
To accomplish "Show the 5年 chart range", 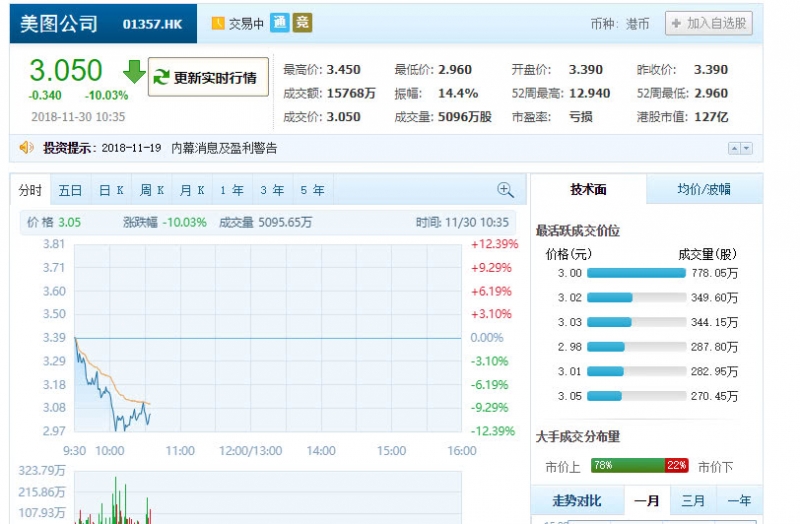I will pyautogui.click(x=311, y=190).
